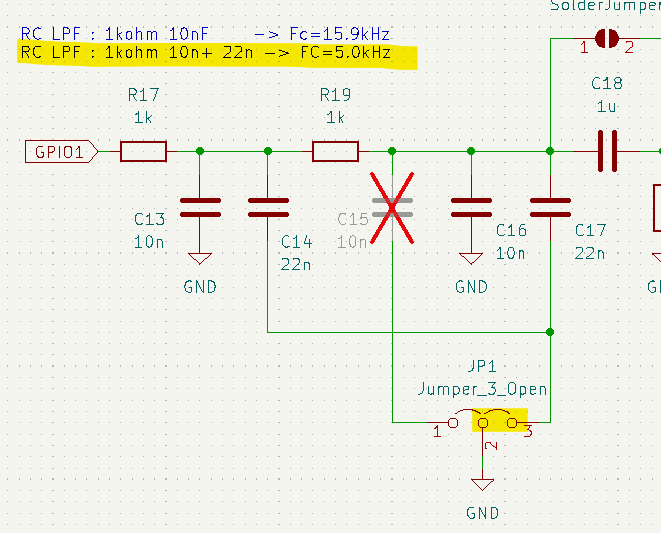Screen dimensions: 661x533
Task: Select the 10n value of C16
Action: (511, 253)
